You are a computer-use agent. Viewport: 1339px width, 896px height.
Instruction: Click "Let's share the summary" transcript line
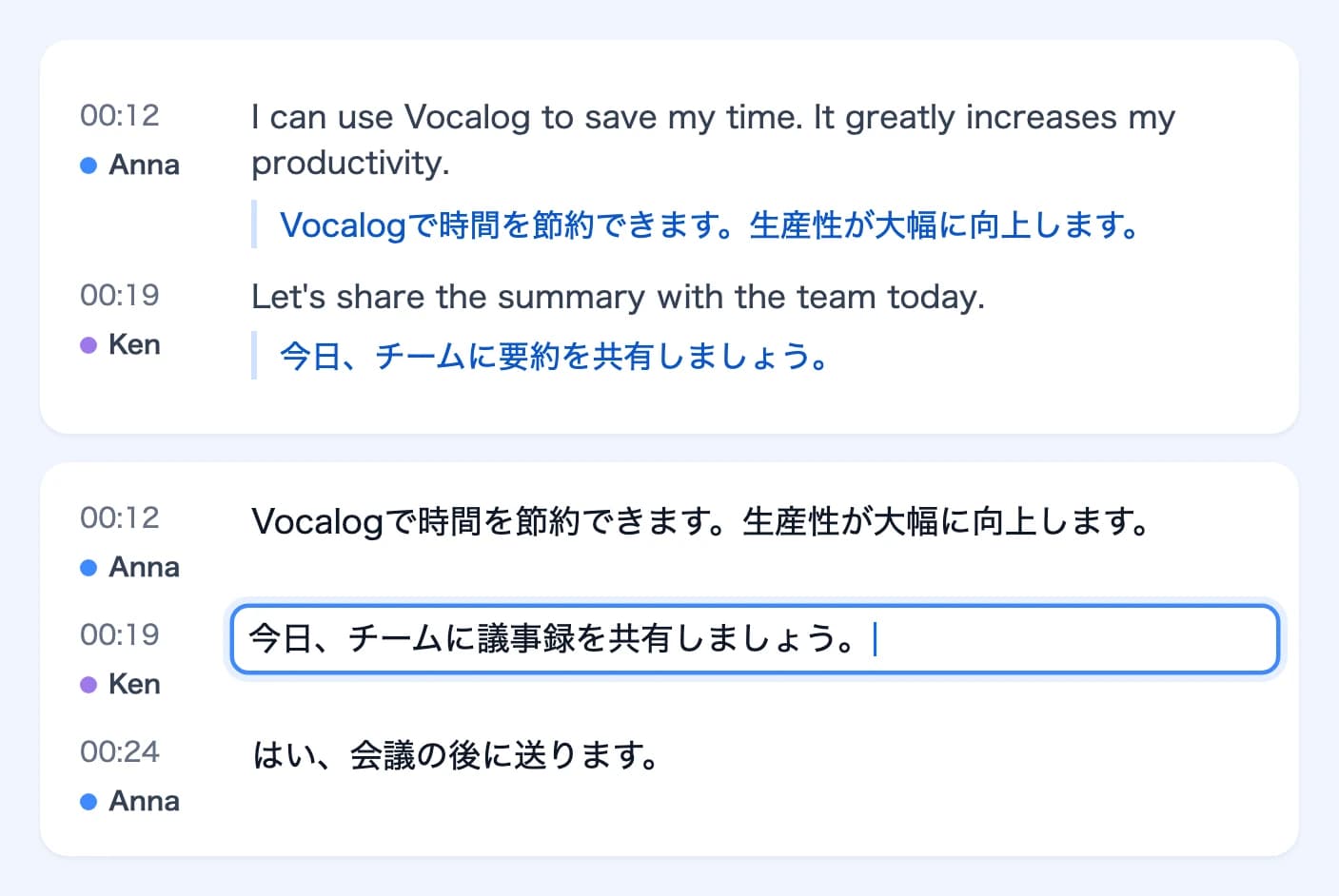pos(618,297)
